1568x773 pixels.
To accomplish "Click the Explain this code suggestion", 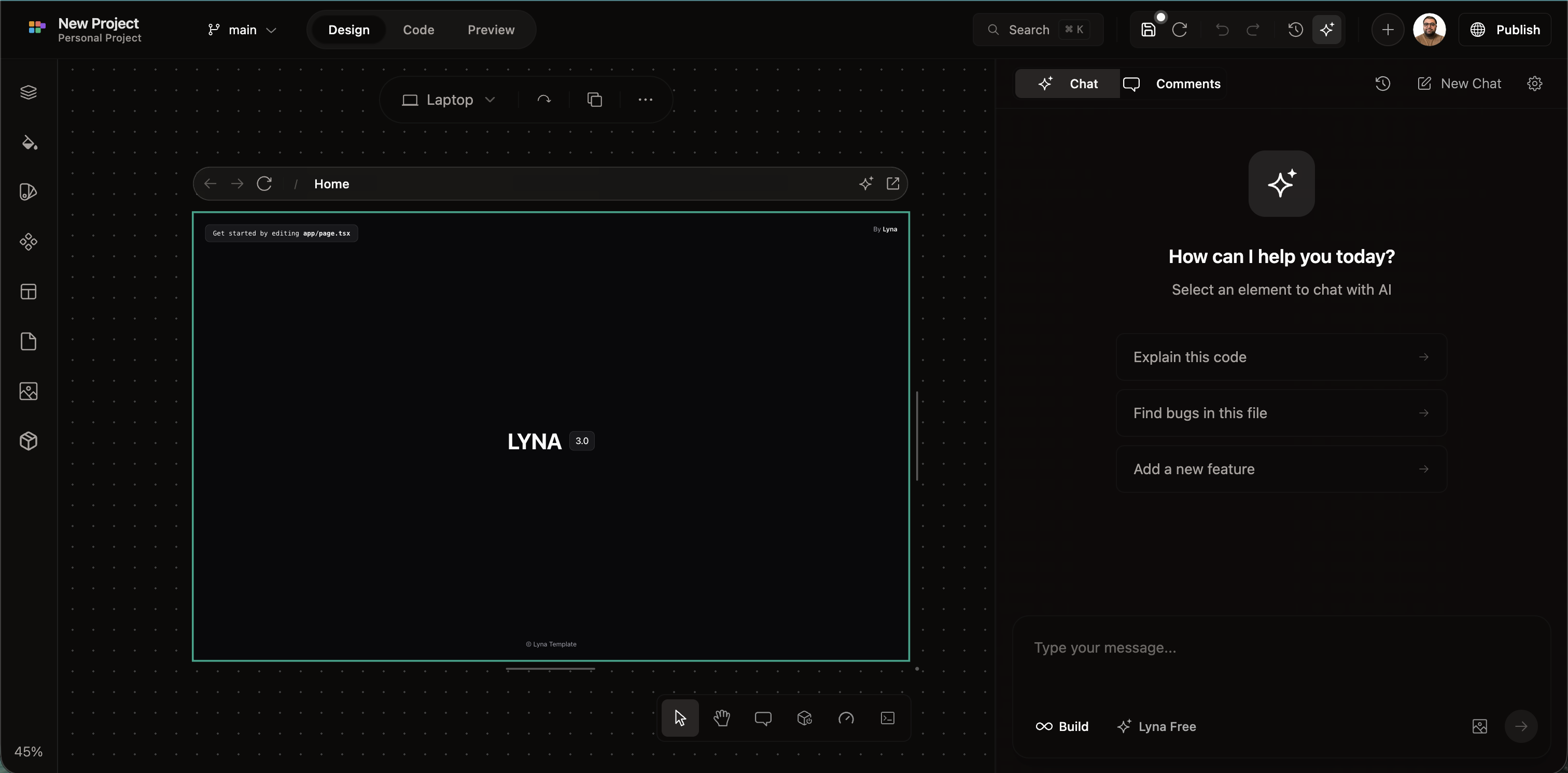I will [x=1281, y=357].
